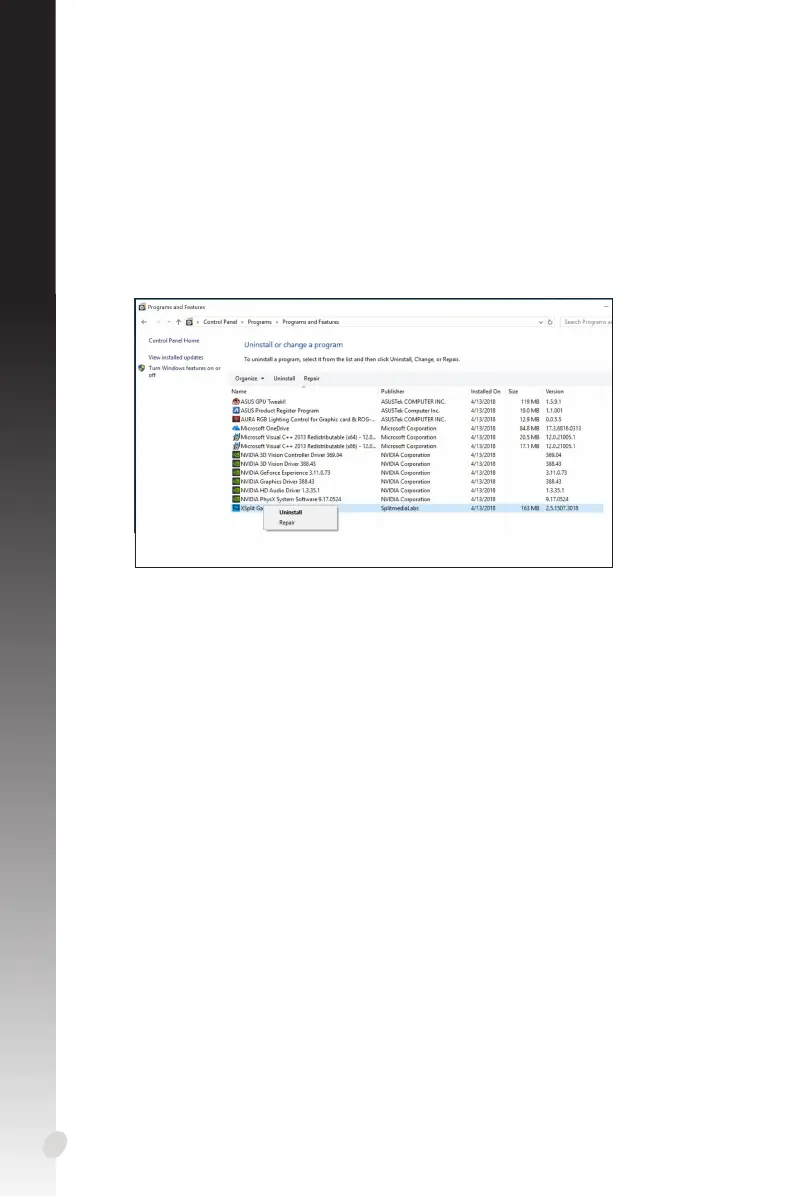The image size is (794, 1196).
Task: Sort by the Version column header
Action: (555, 391)
